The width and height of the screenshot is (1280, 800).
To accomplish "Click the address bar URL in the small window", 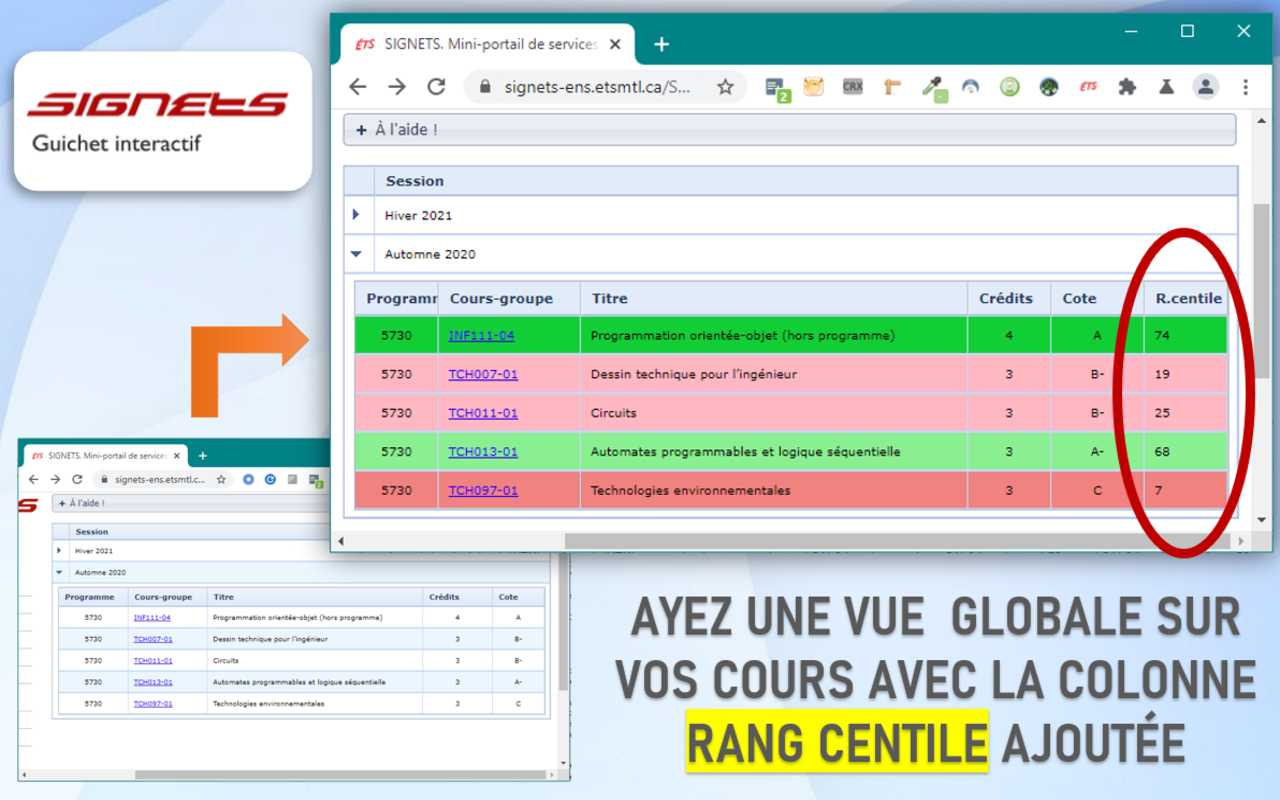I will (159, 480).
